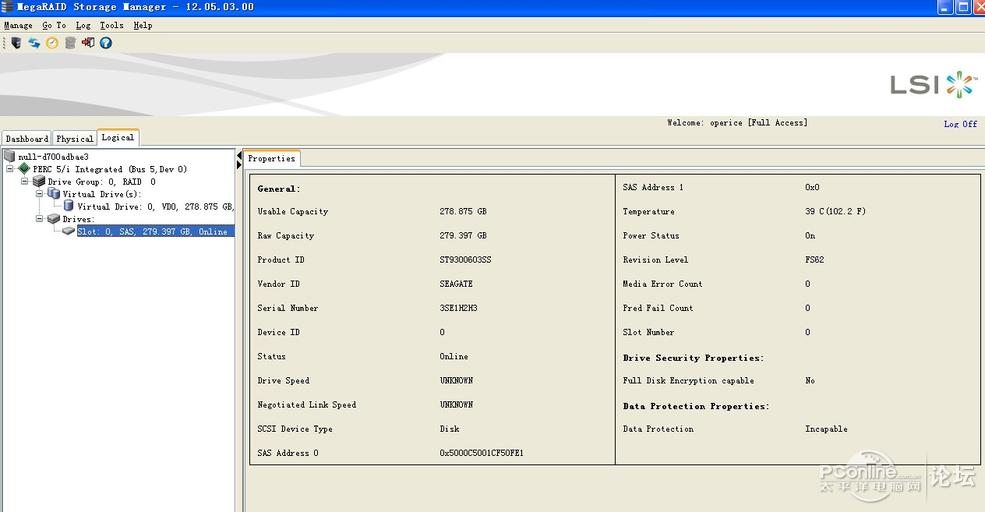Open help via blue question mark icon
Image resolution: width=985 pixels, height=512 pixels.
[x=106, y=43]
